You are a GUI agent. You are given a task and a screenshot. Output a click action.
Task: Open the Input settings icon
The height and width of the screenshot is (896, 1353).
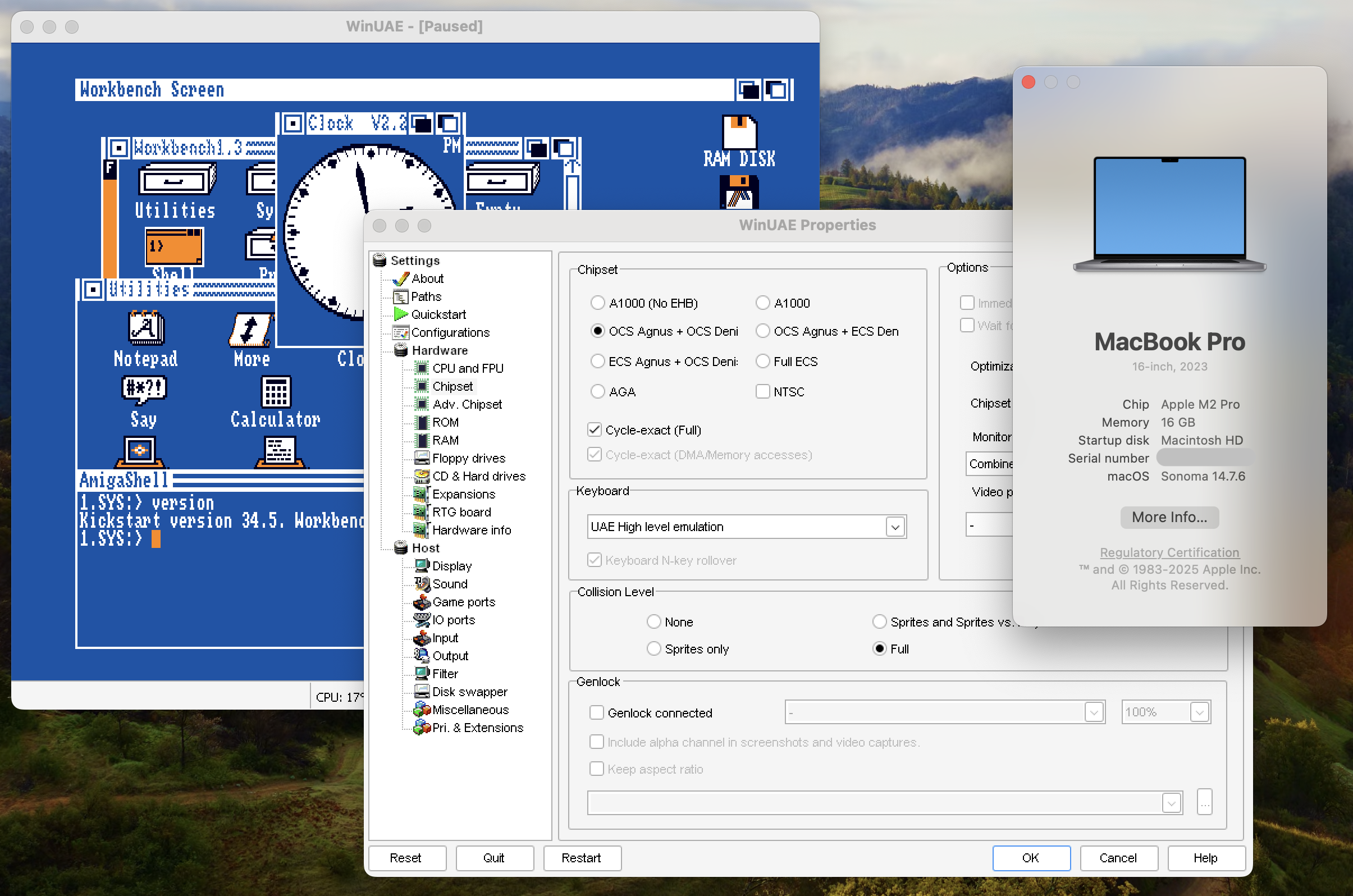(422, 638)
